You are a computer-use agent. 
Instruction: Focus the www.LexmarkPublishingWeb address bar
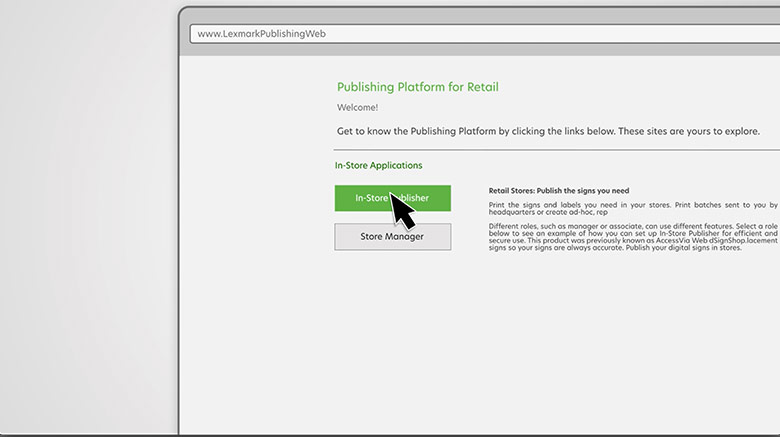(x=485, y=34)
